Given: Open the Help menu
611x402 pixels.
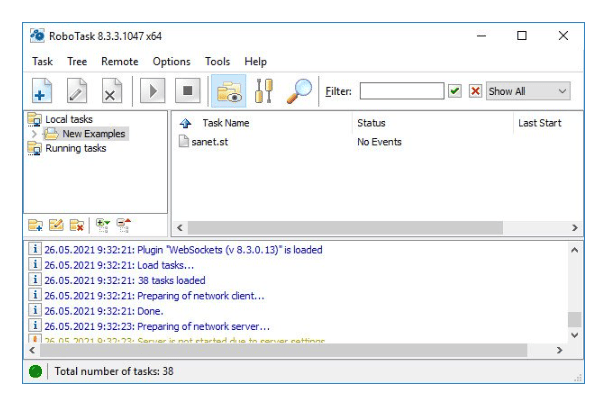Looking at the screenshot, I should (x=256, y=62).
